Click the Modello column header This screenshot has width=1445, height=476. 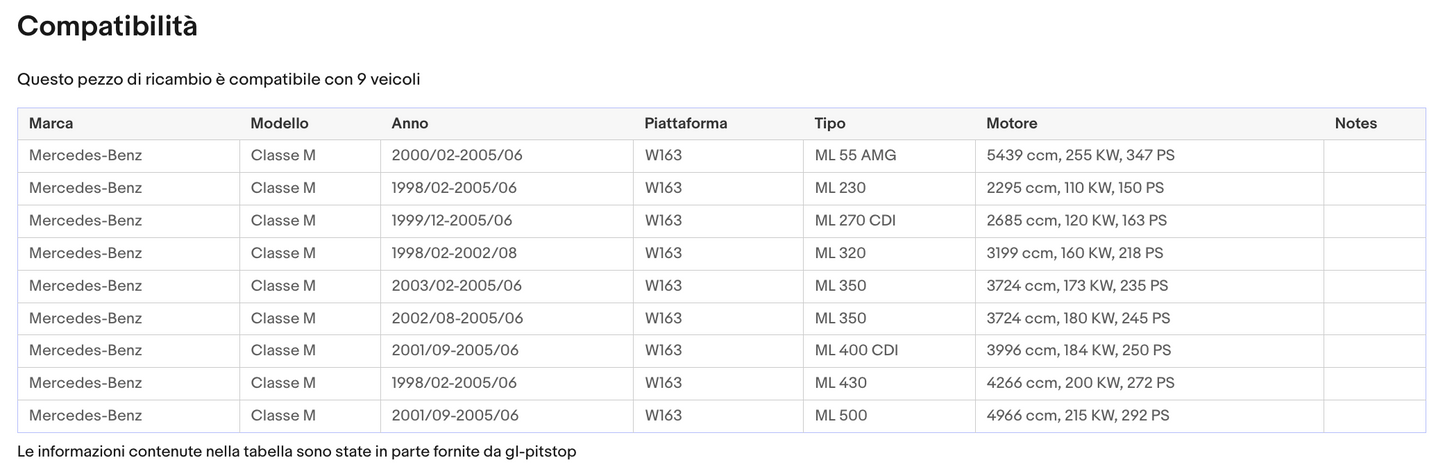279,124
